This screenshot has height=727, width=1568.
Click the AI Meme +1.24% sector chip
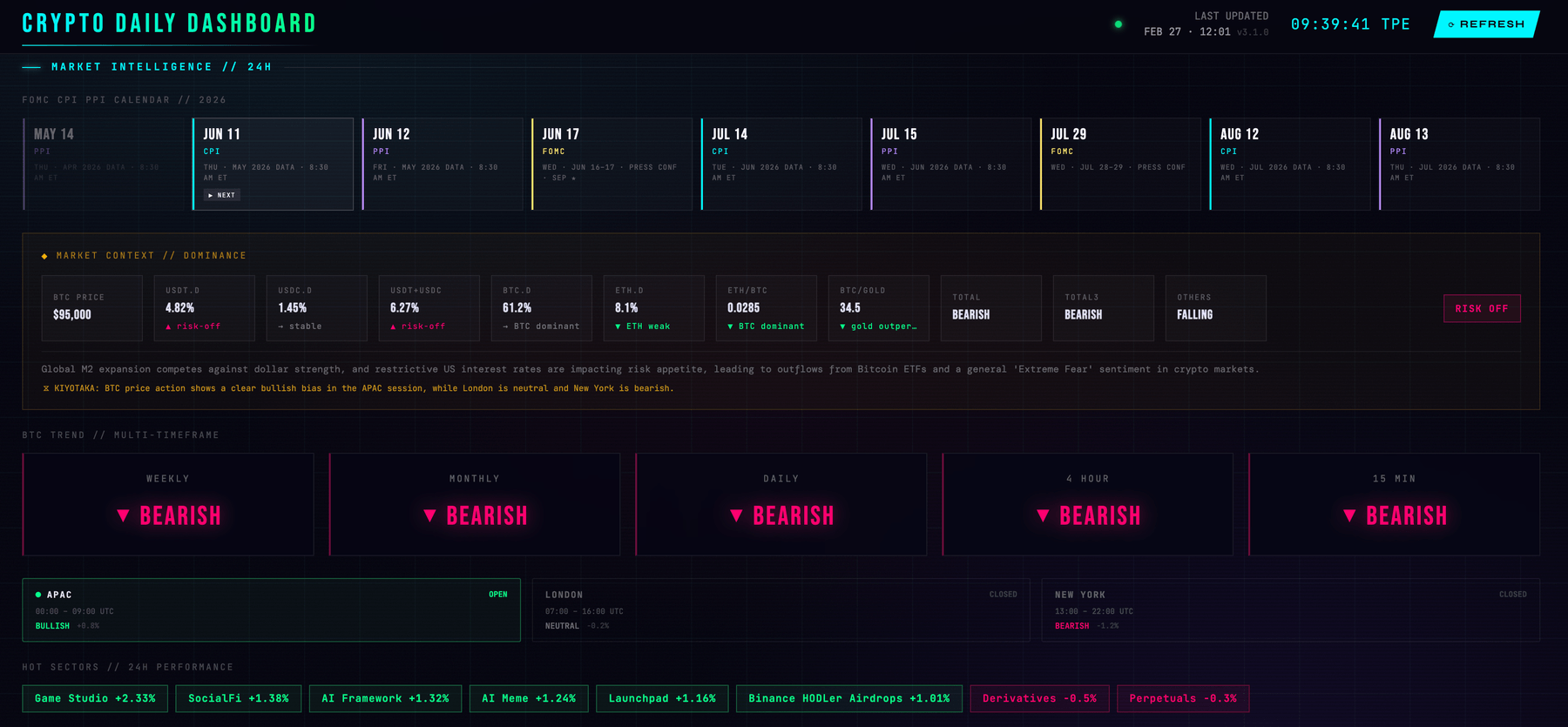click(529, 698)
